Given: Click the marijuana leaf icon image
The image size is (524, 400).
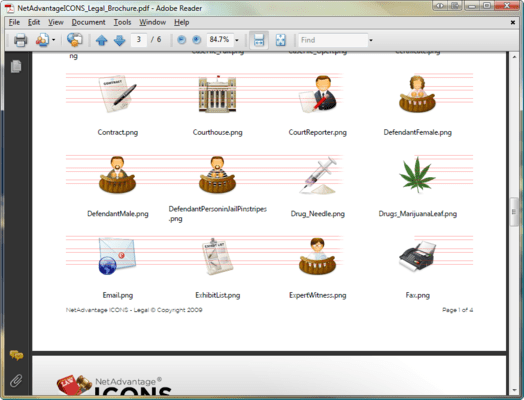Looking at the screenshot, I should click(x=417, y=175).
